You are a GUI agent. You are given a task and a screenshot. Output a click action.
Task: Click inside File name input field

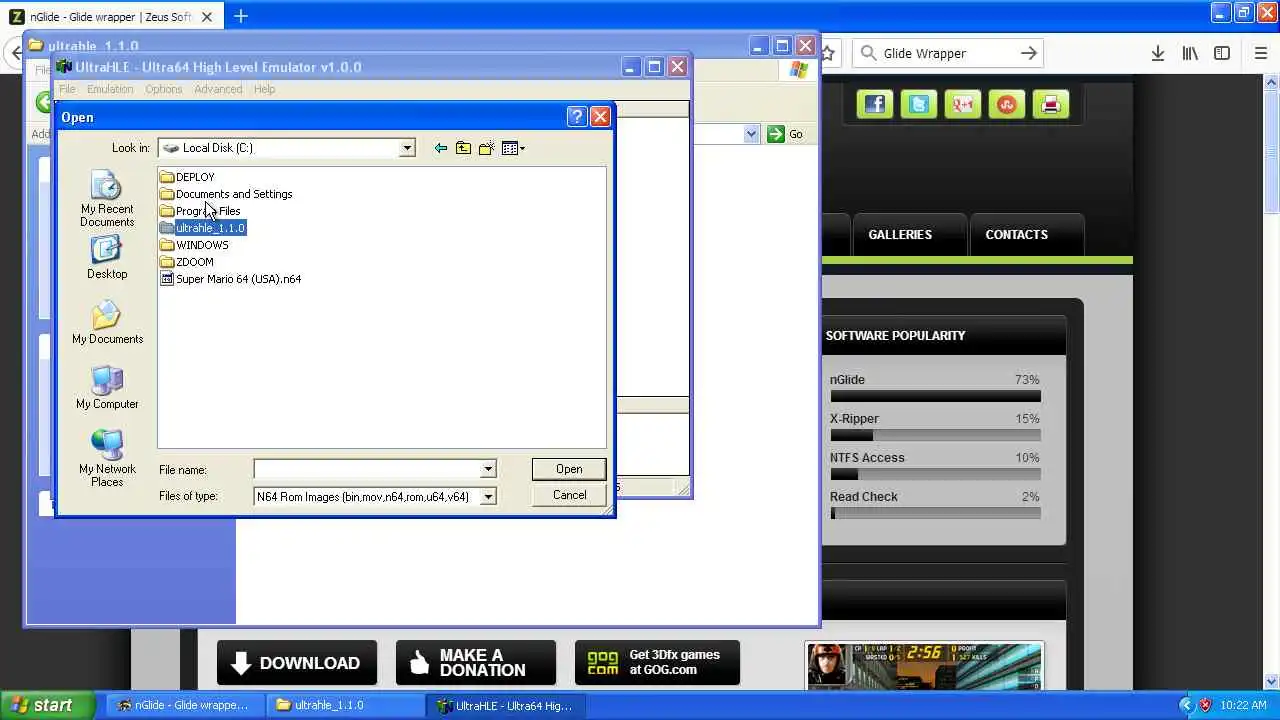point(367,470)
